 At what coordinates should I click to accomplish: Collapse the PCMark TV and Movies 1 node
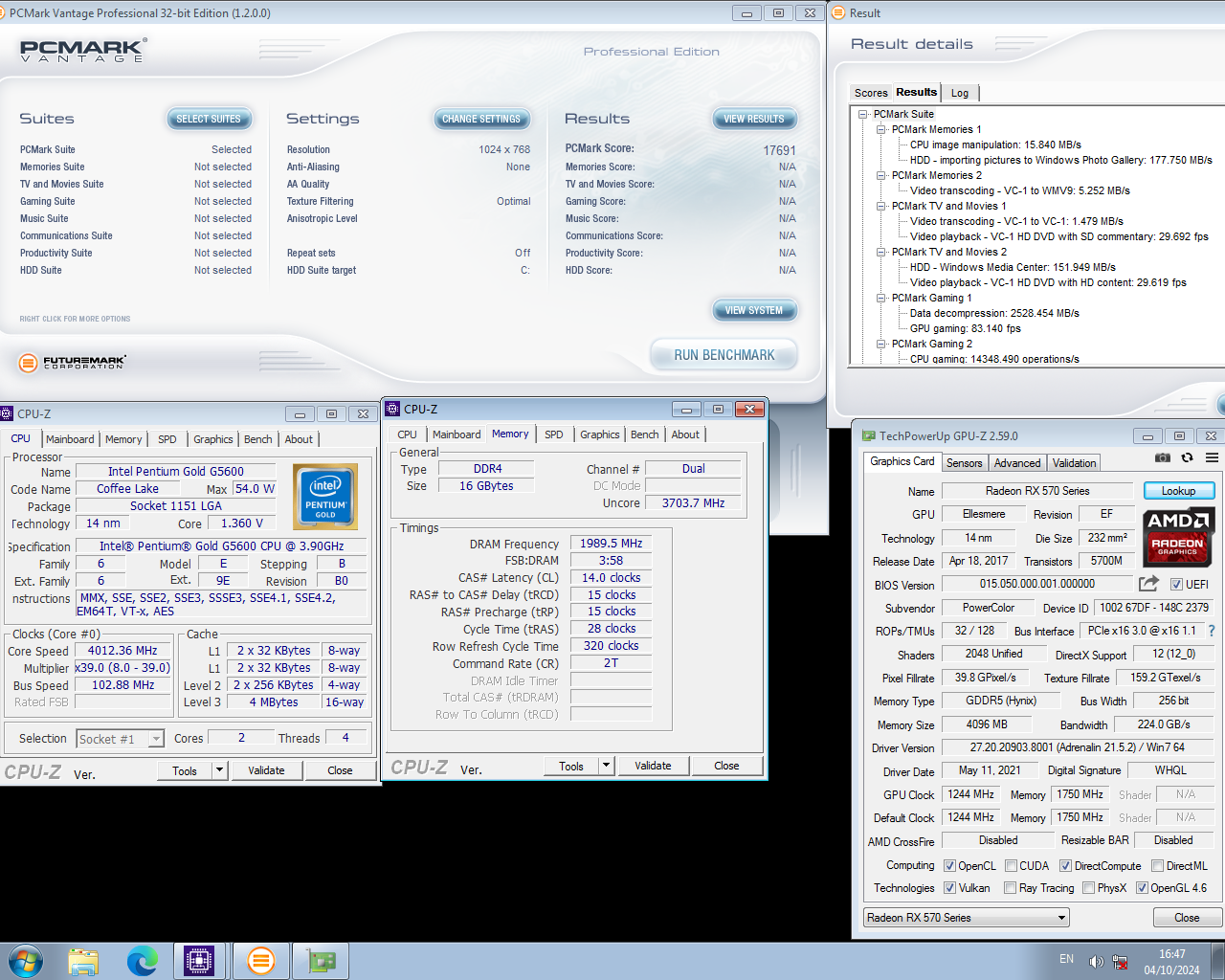pos(881,206)
